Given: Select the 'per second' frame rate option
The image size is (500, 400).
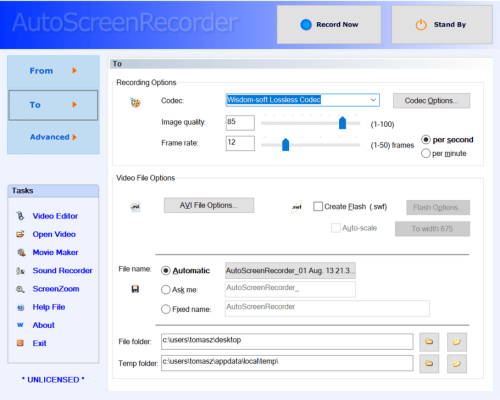Looking at the screenshot, I should [426, 139].
